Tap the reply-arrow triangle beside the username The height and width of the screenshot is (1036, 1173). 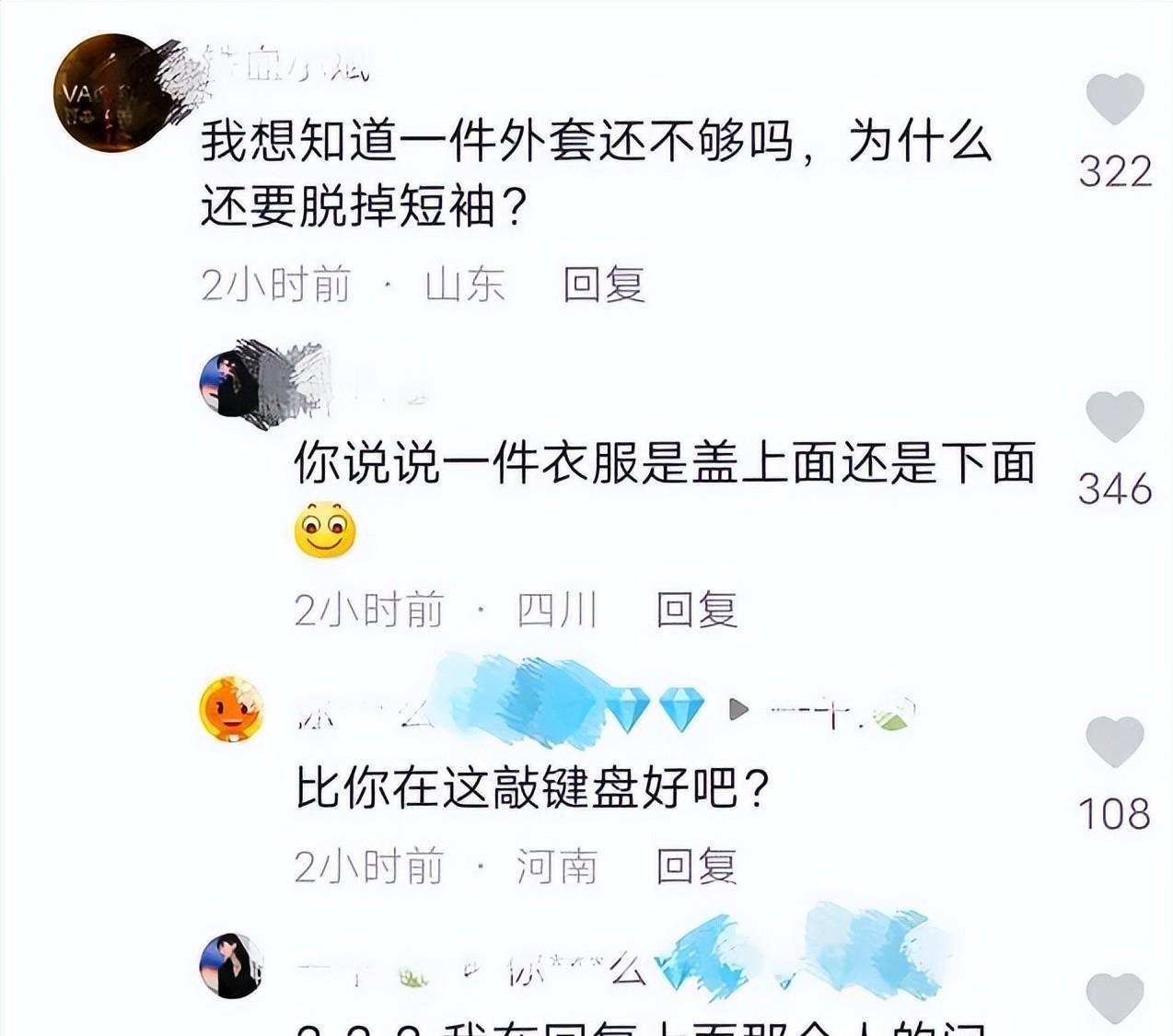coord(738,710)
